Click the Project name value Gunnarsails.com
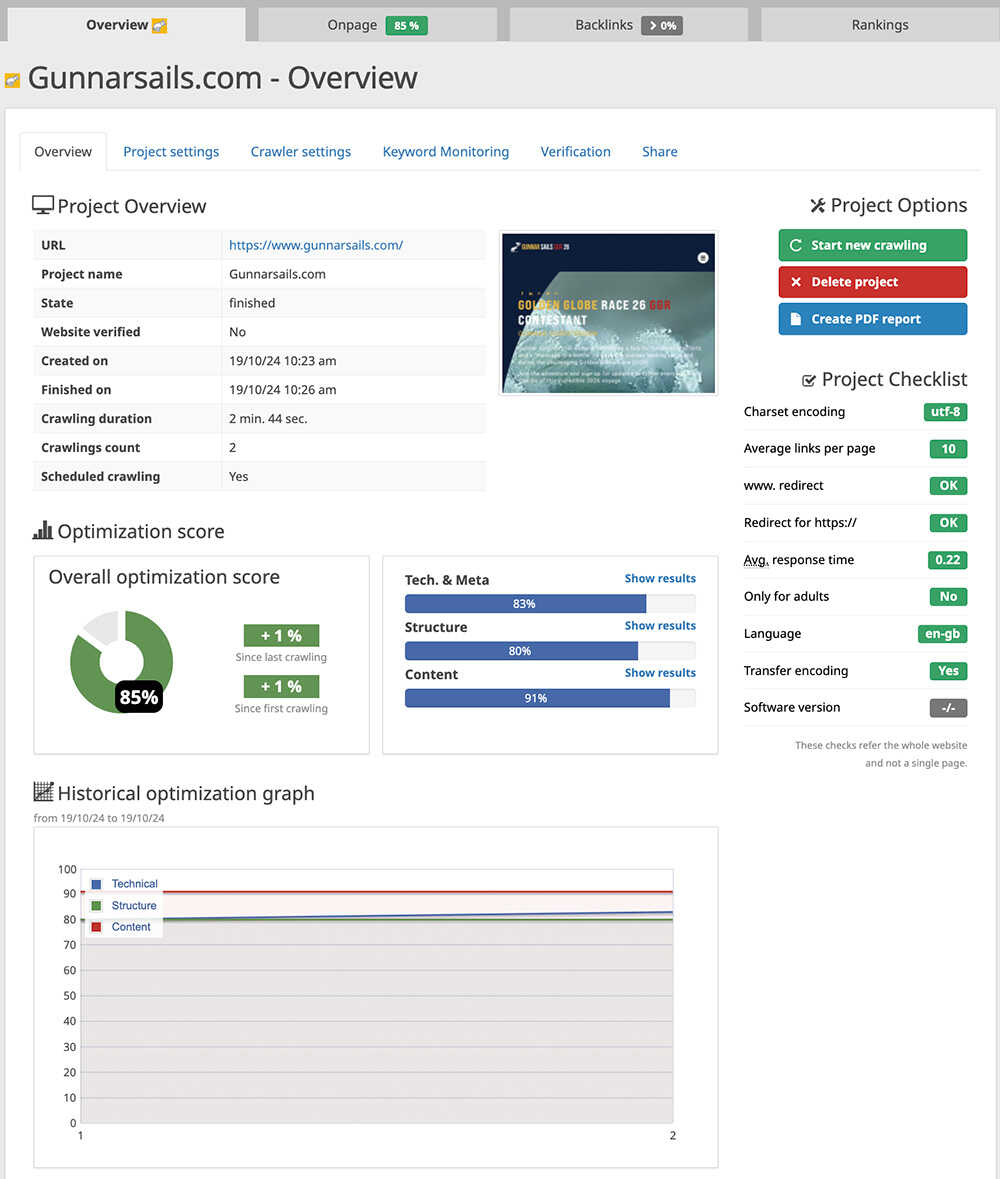This screenshot has width=1000, height=1179. tap(277, 274)
